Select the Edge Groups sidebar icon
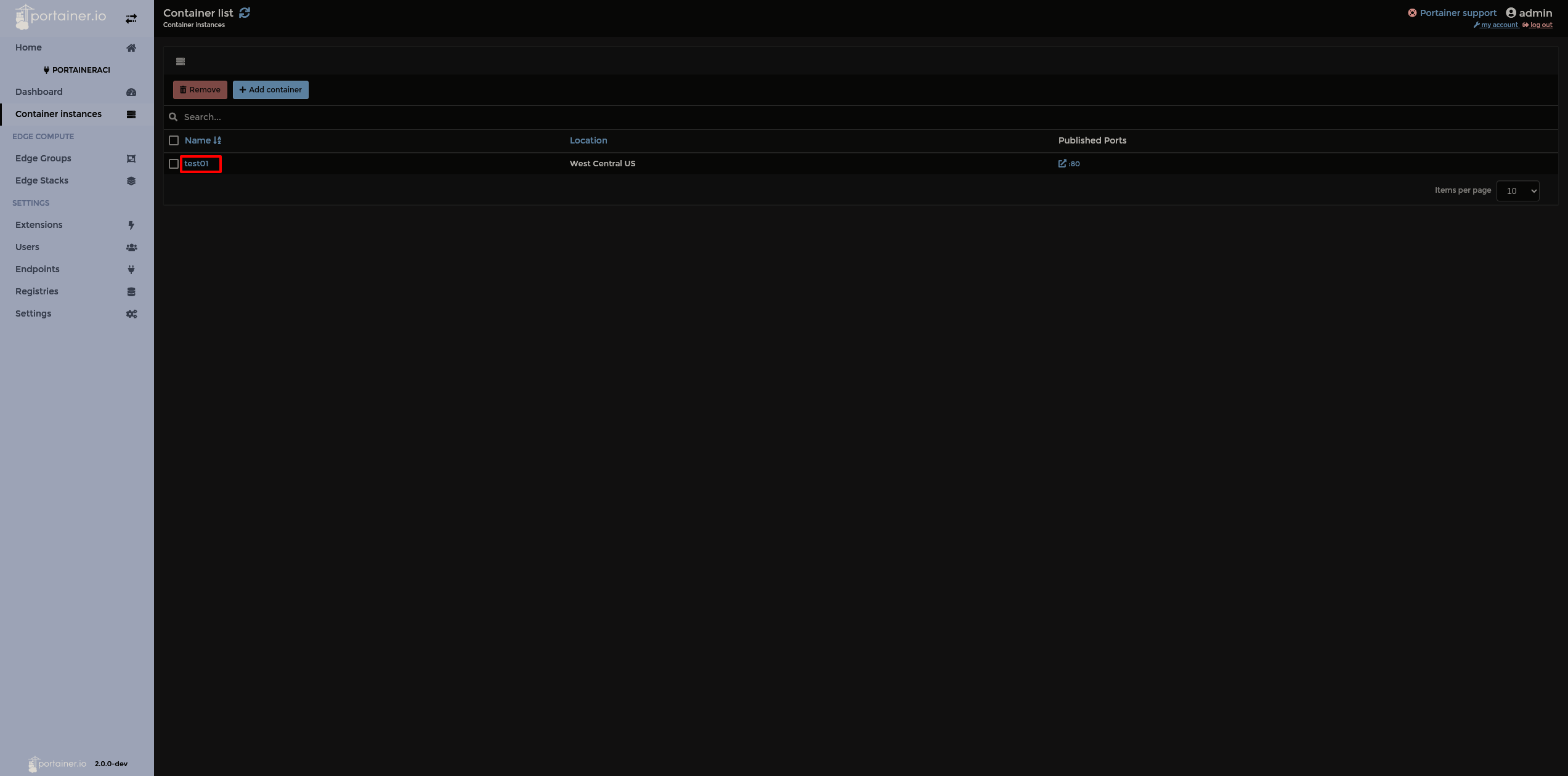Image resolution: width=1568 pixels, height=776 pixels. pos(131,158)
